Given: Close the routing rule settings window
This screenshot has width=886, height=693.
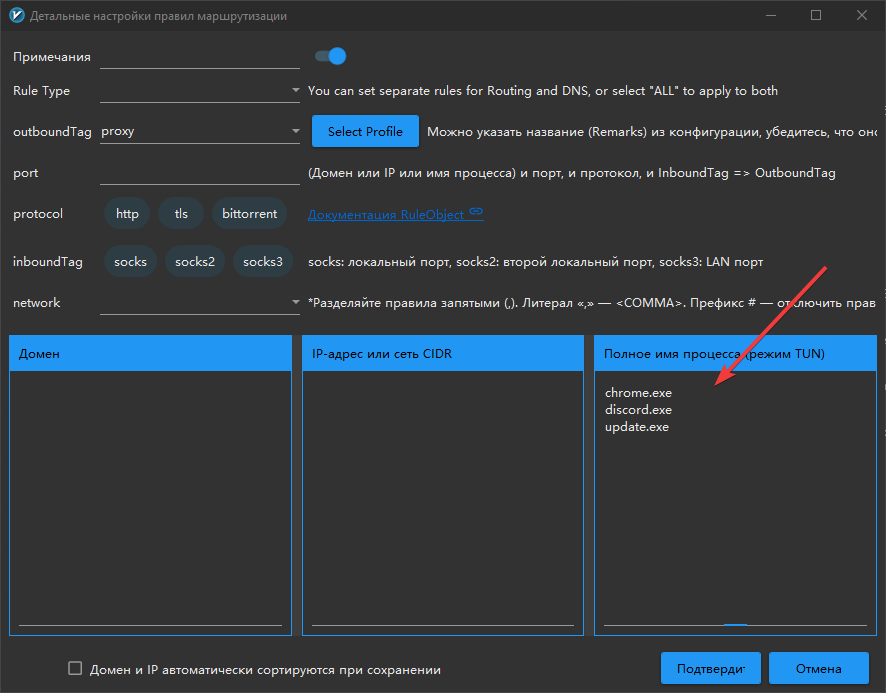Looking at the screenshot, I should 862,15.
